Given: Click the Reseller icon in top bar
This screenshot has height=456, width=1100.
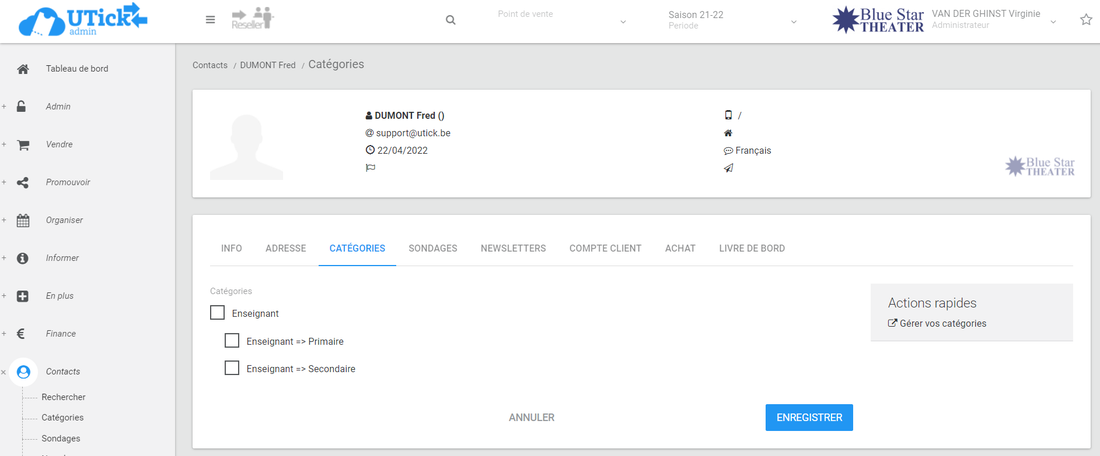Looking at the screenshot, I should coord(252,19).
